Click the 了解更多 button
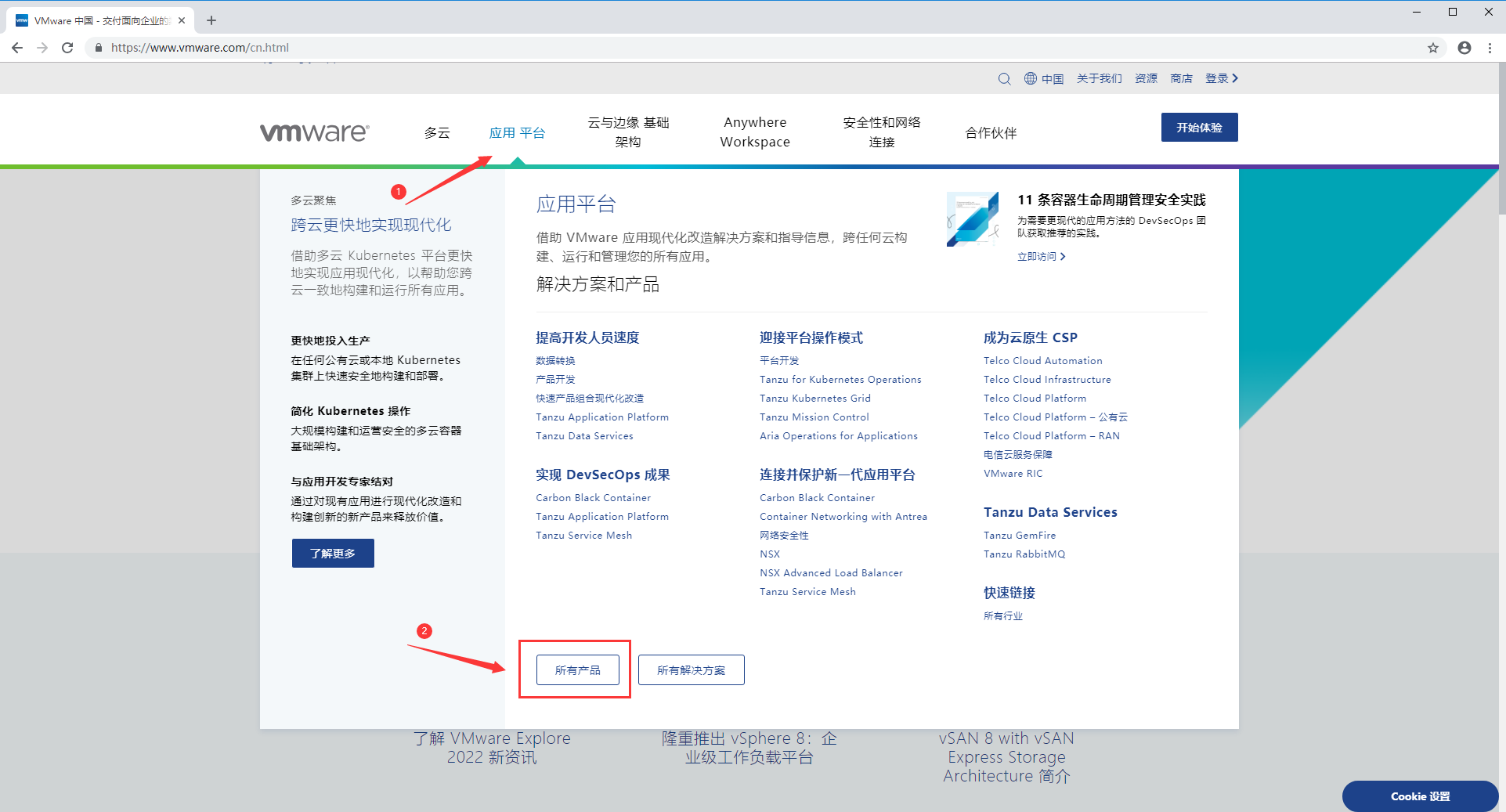Image resolution: width=1506 pixels, height=812 pixels. (x=333, y=553)
